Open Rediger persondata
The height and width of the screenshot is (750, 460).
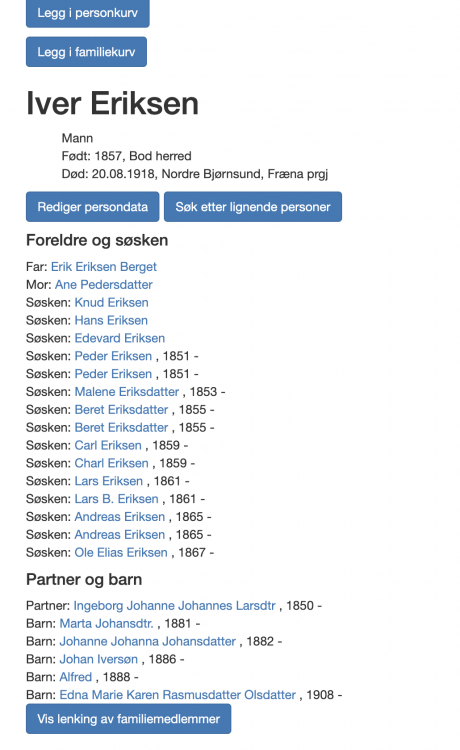pos(93,207)
